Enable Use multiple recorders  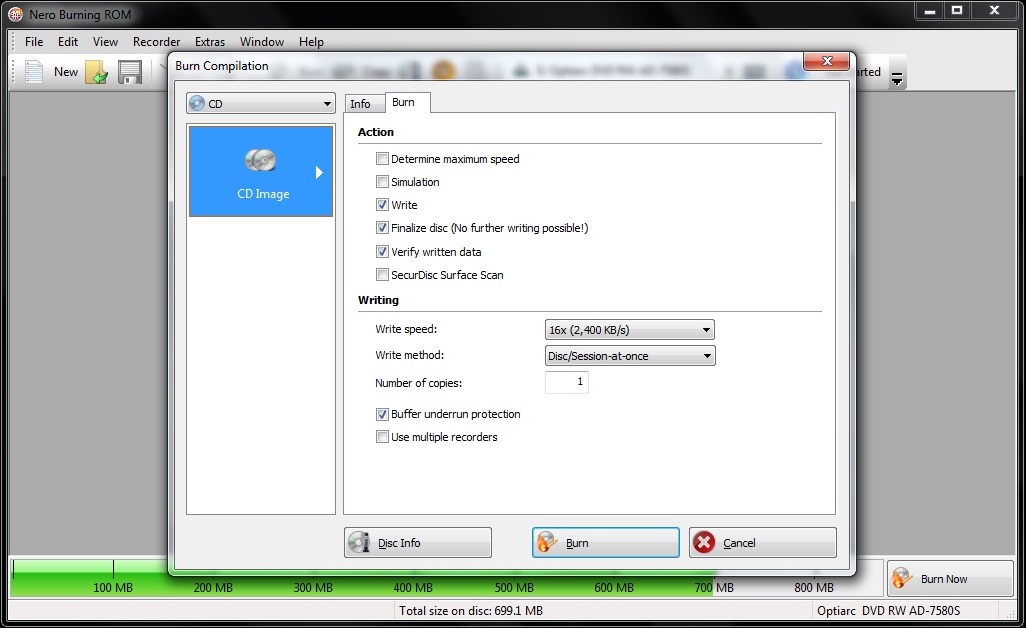tap(382, 436)
